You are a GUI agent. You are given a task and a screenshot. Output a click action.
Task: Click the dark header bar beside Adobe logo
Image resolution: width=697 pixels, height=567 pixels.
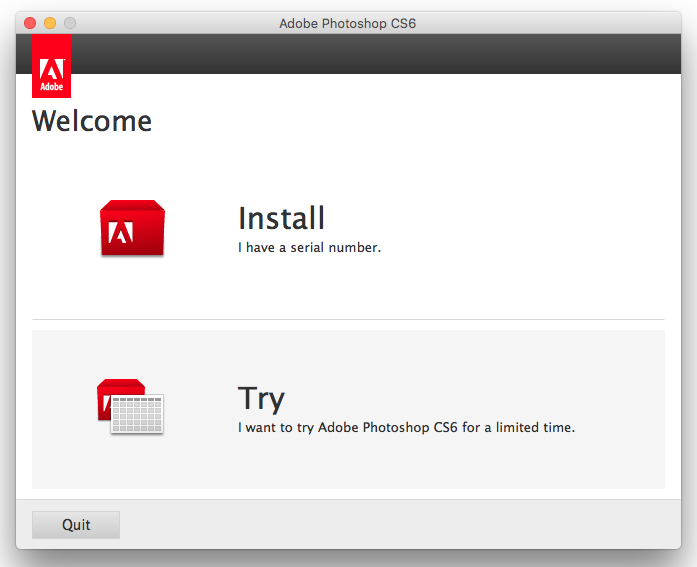coord(370,54)
